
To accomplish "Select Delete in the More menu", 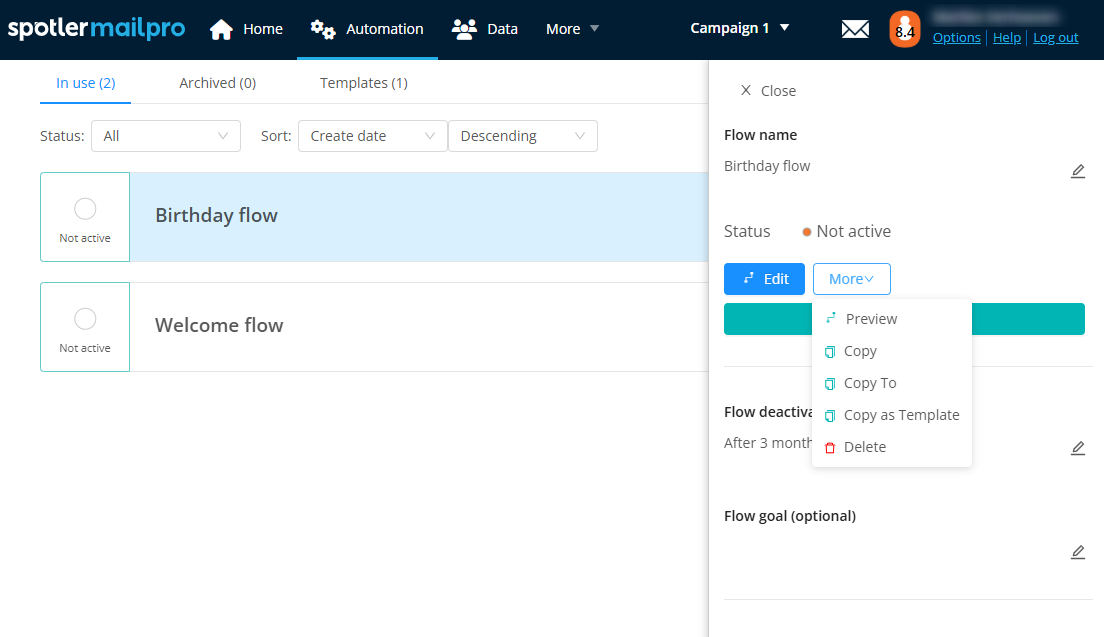I will (864, 447).
